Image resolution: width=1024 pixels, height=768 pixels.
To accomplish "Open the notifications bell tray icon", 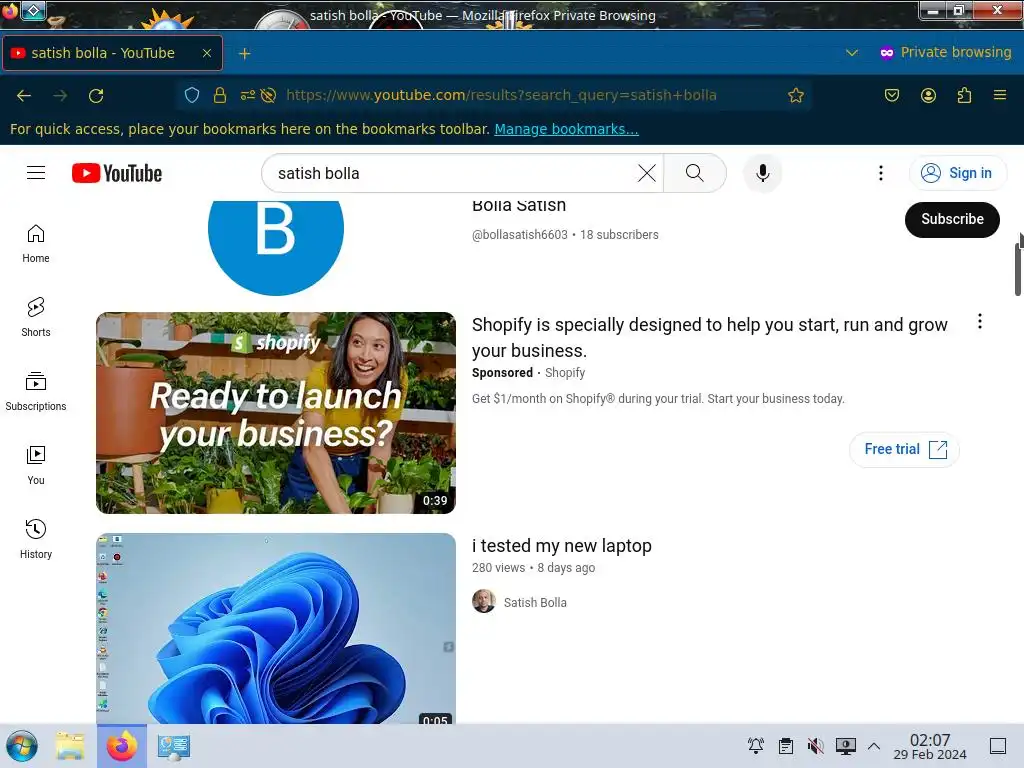I will coord(756,746).
